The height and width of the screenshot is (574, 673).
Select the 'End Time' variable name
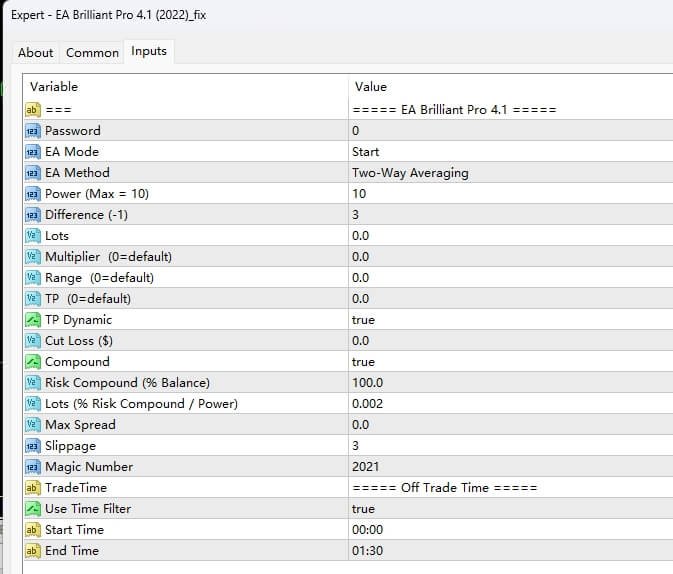[72, 551]
